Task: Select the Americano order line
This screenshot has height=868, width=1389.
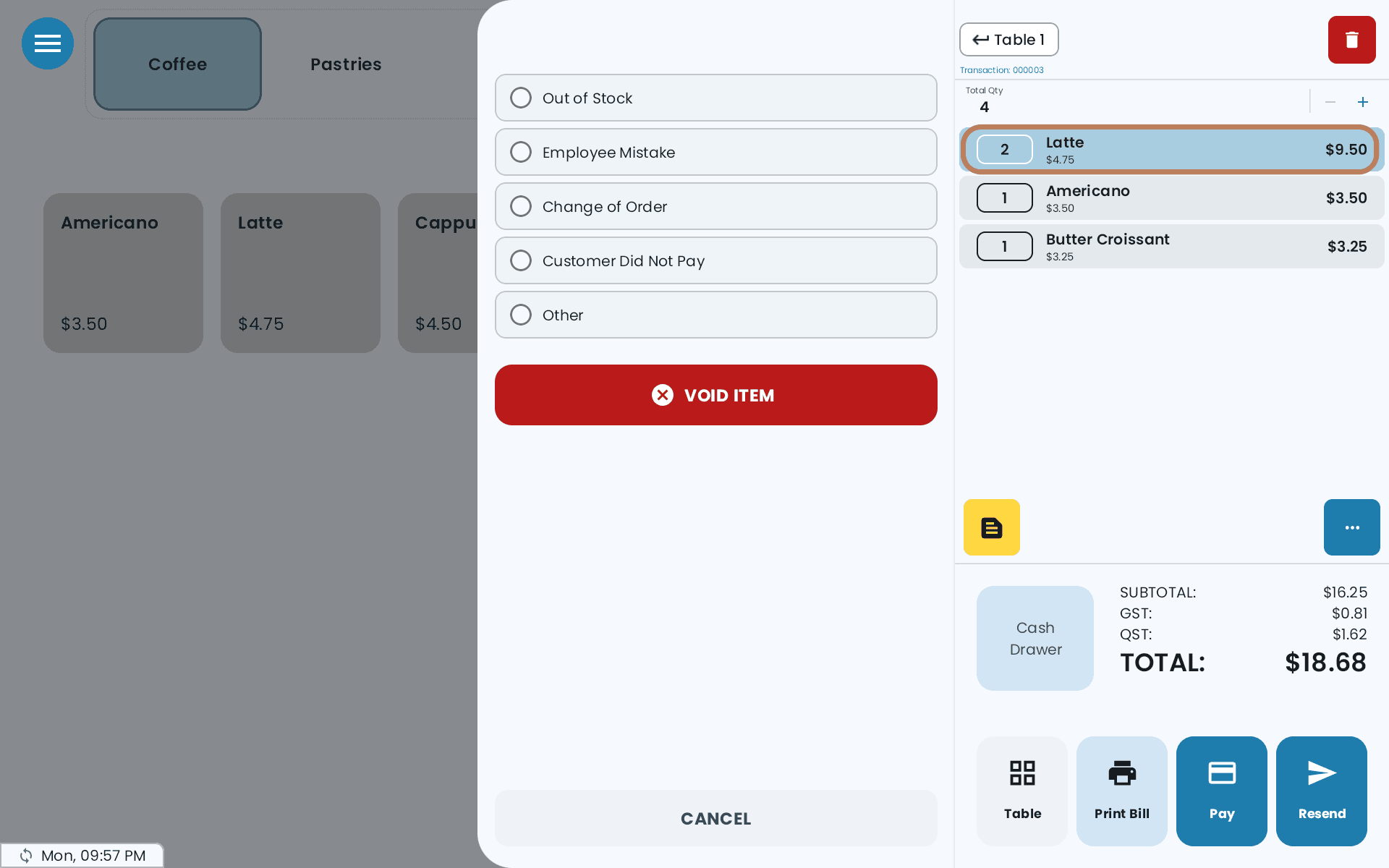Action: pyautogui.click(x=1172, y=198)
